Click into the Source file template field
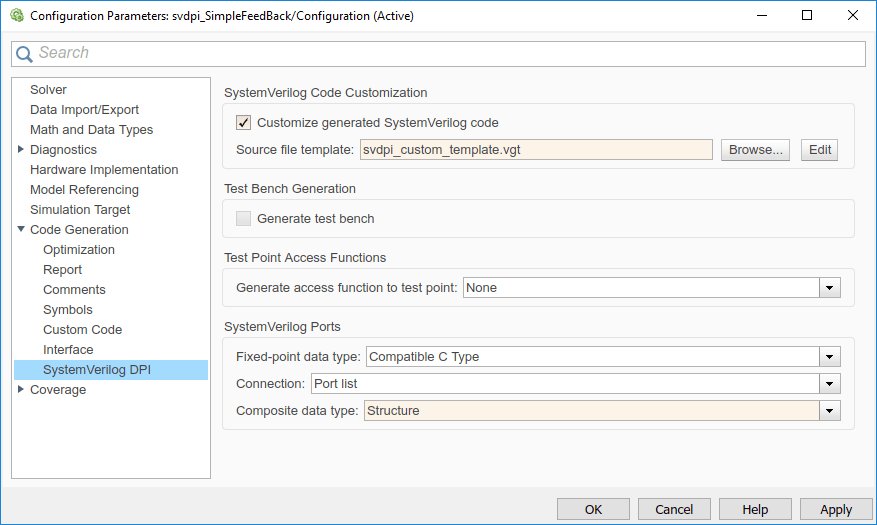877x525 pixels. (535, 150)
